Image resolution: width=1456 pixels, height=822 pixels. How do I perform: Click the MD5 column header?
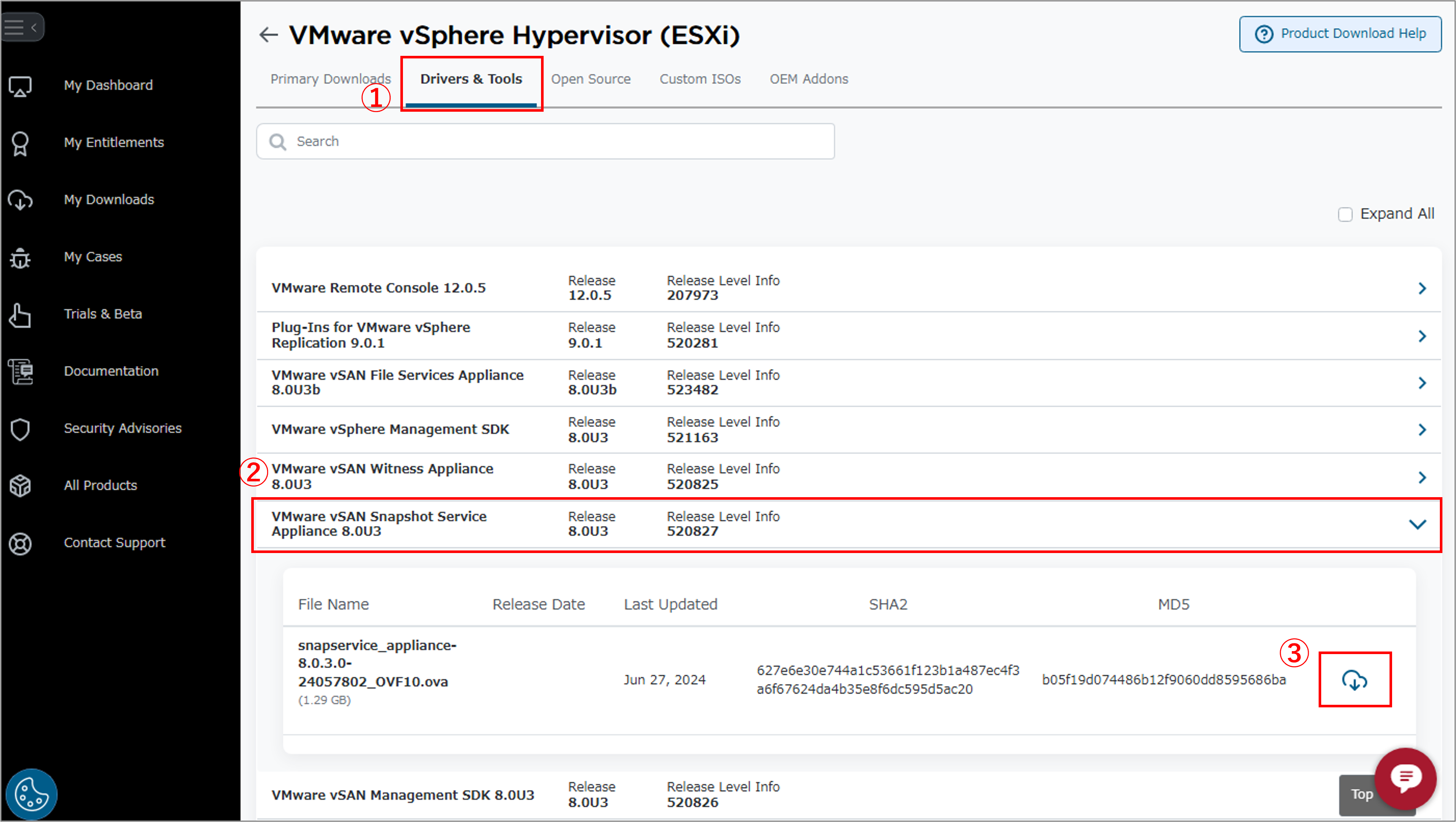click(1174, 604)
